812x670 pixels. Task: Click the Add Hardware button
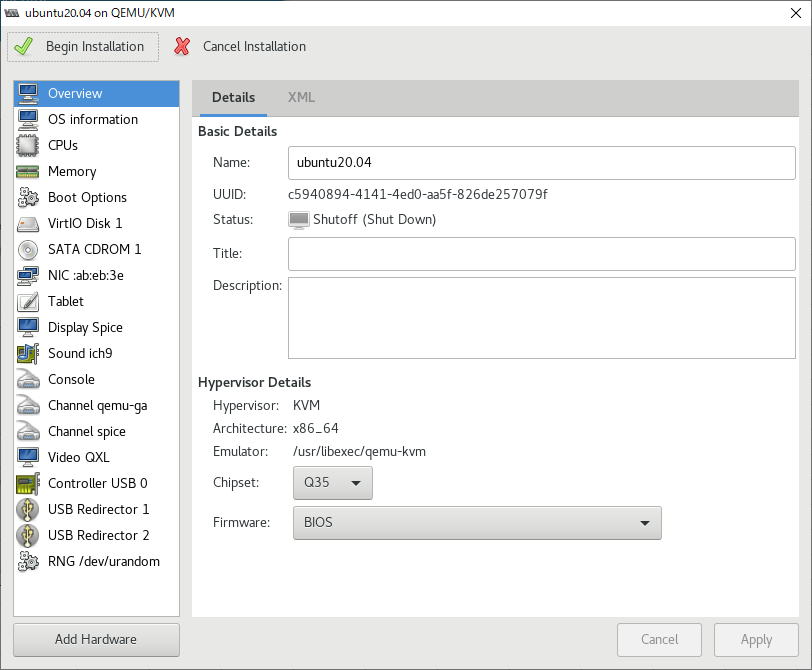pyautogui.click(x=96, y=640)
